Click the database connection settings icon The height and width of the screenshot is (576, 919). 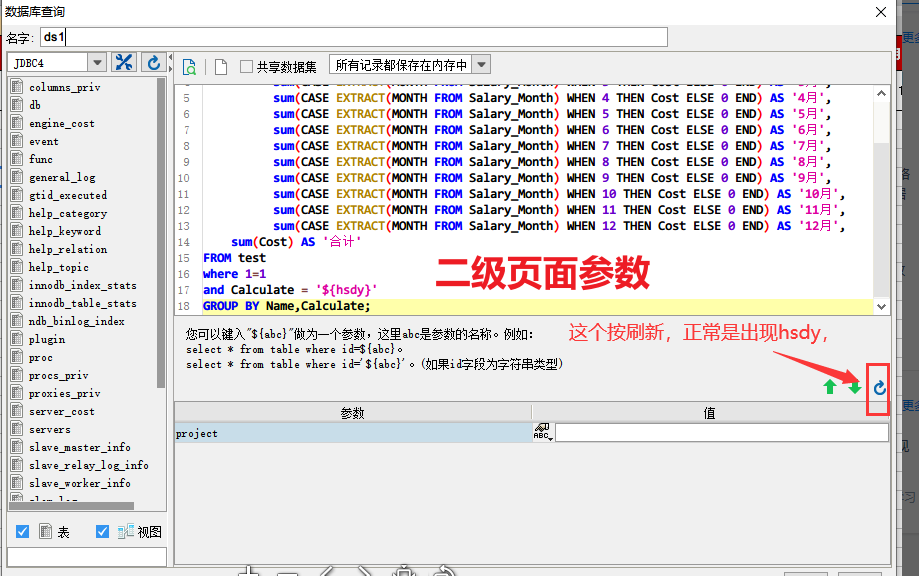click(x=124, y=63)
